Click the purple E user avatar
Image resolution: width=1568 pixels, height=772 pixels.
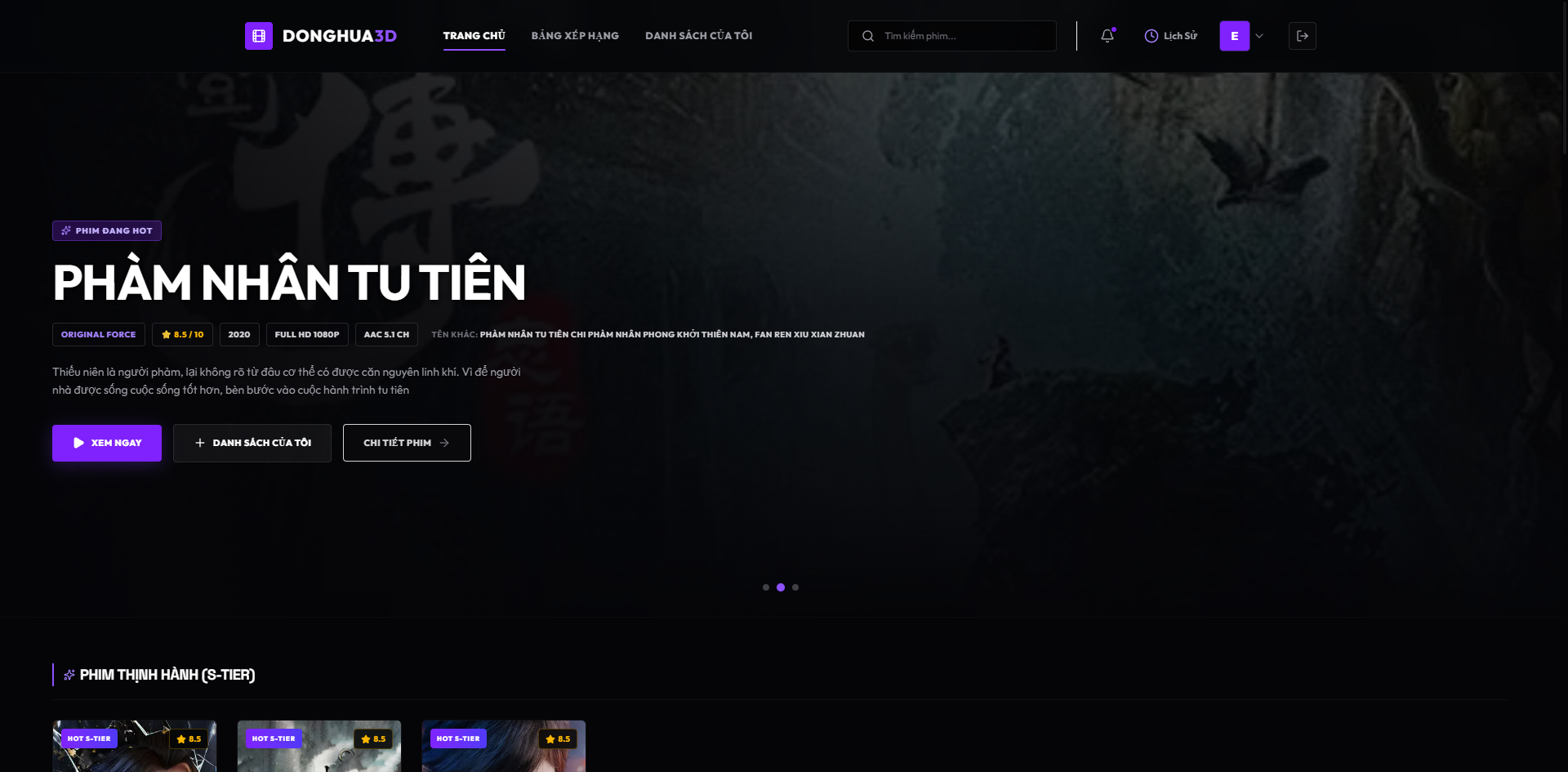(x=1235, y=36)
